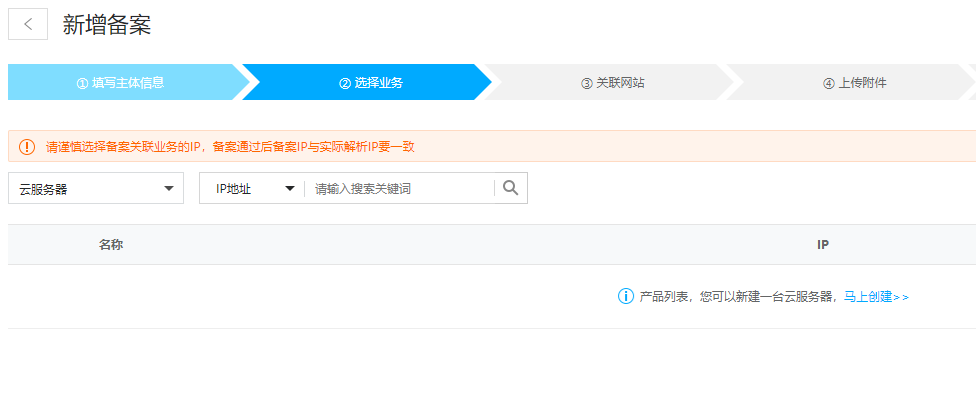Click the 名称 column header
The width and height of the screenshot is (976, 400).
coord(111,245)
